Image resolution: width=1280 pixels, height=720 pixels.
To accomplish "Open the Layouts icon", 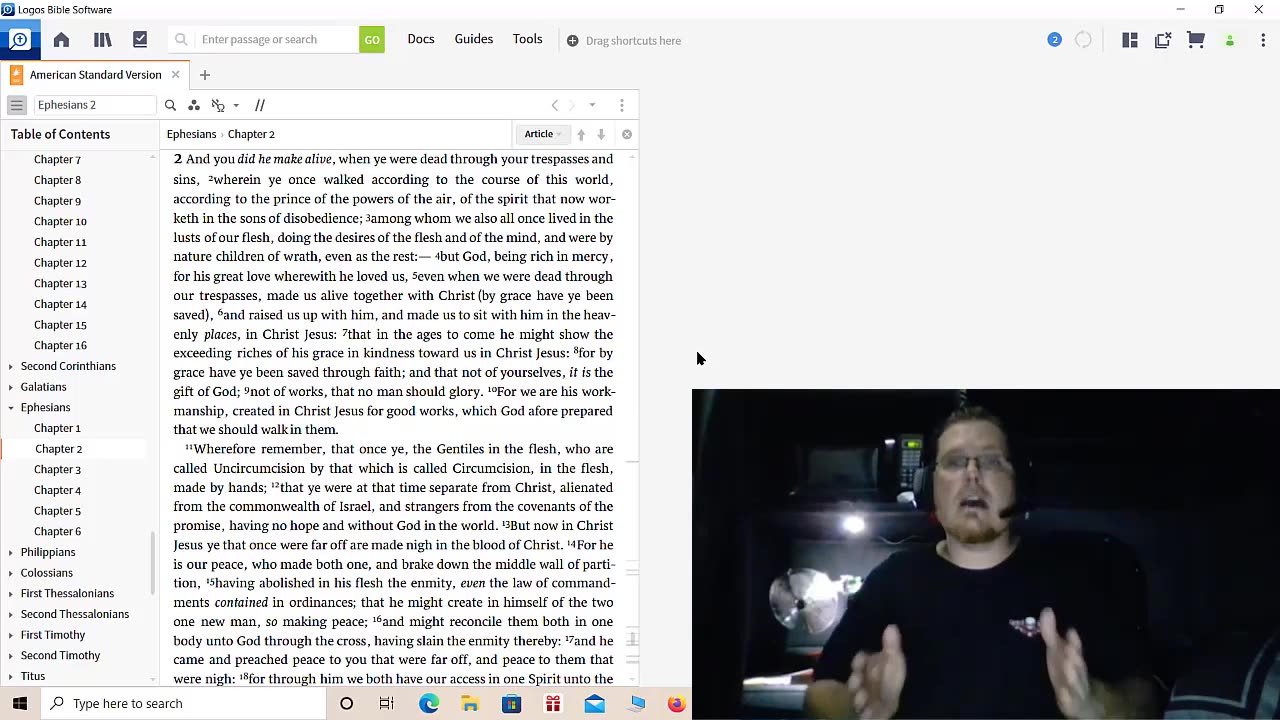I will (x=1130, y=40).
